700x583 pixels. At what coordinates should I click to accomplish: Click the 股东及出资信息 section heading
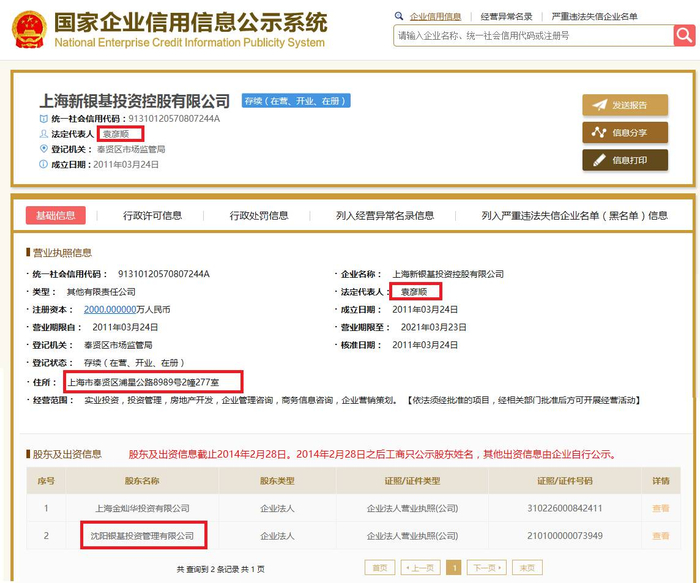click(x=67, y=454)
